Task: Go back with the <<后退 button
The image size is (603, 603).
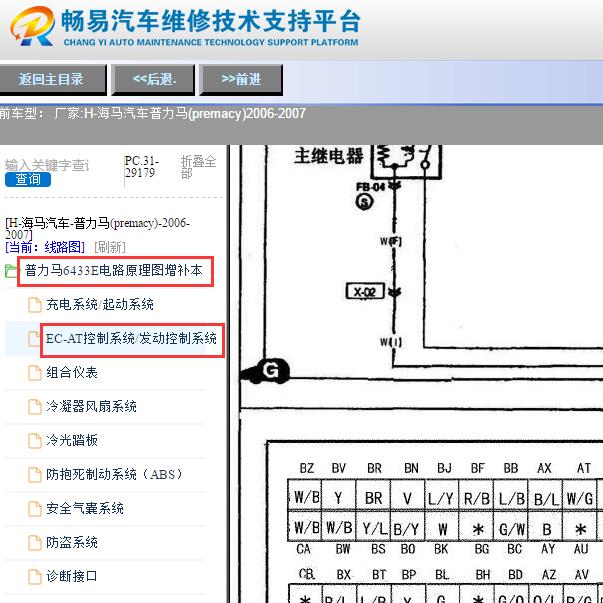Action: [153, 80]
